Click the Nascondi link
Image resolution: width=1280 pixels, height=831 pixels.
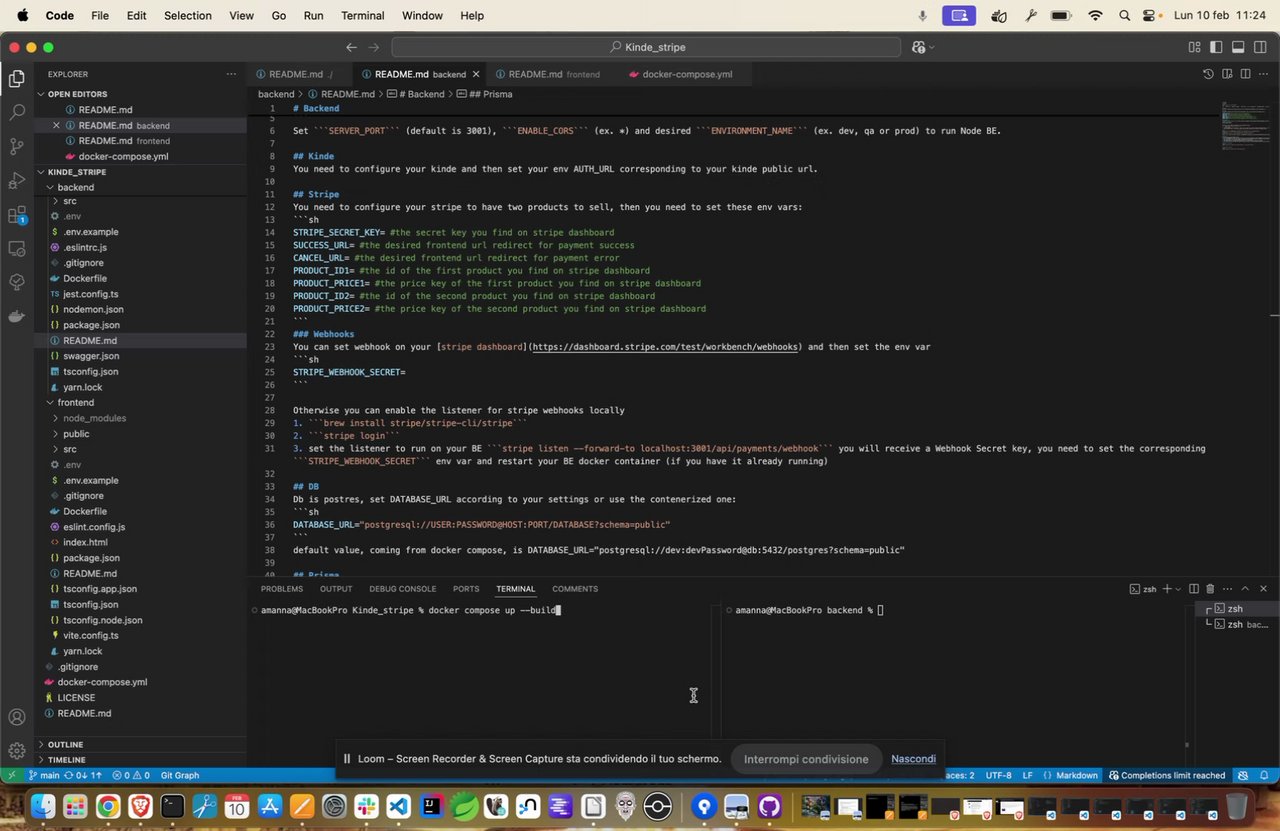pyautogui.click(x=913, y=759)
